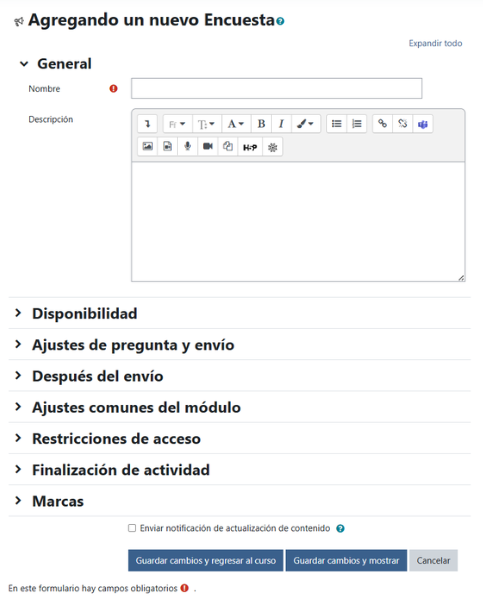Open the text color brush dropdown
This screenshot has height=603, width=483.
306,124
